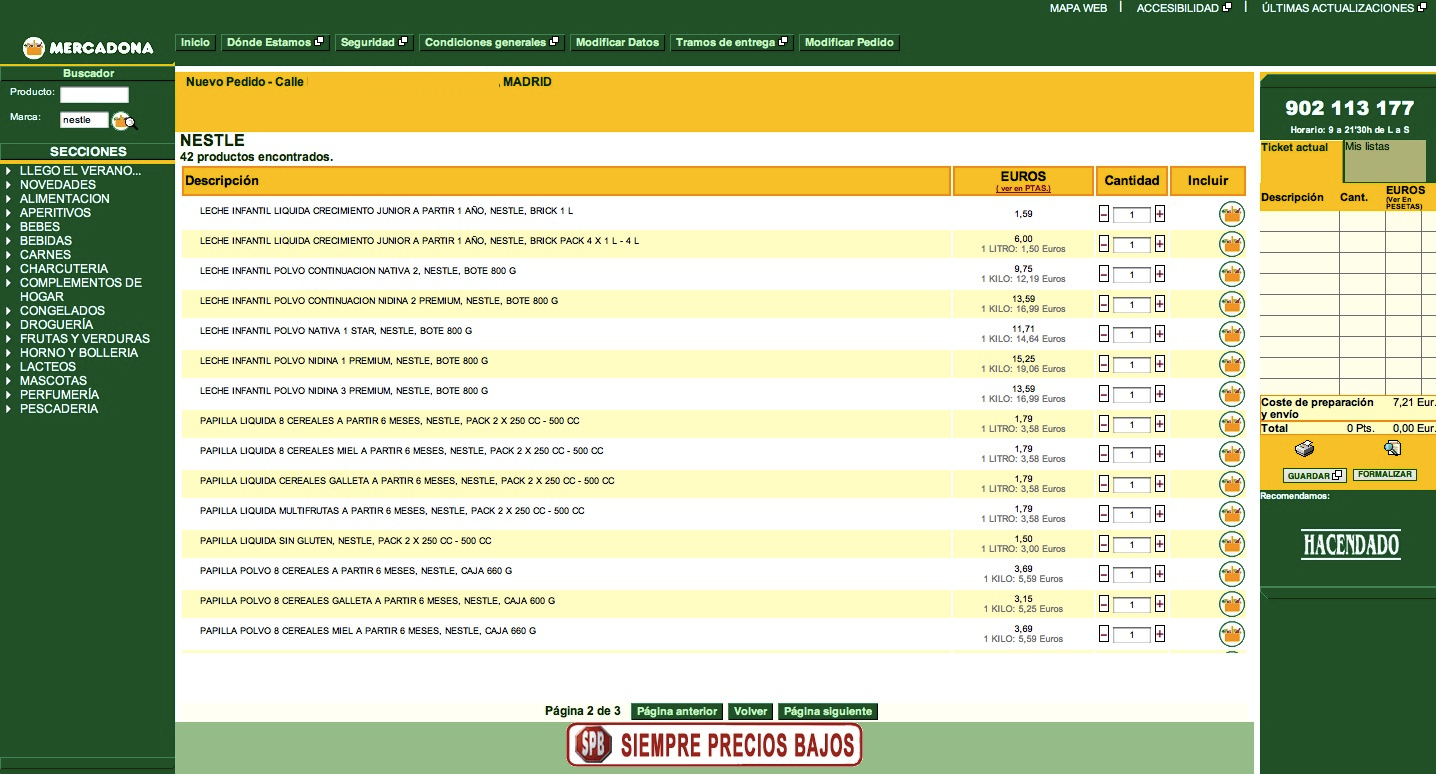Open the MAPA WEB link
This screenshot has height=774, width=1436.
1078,8
